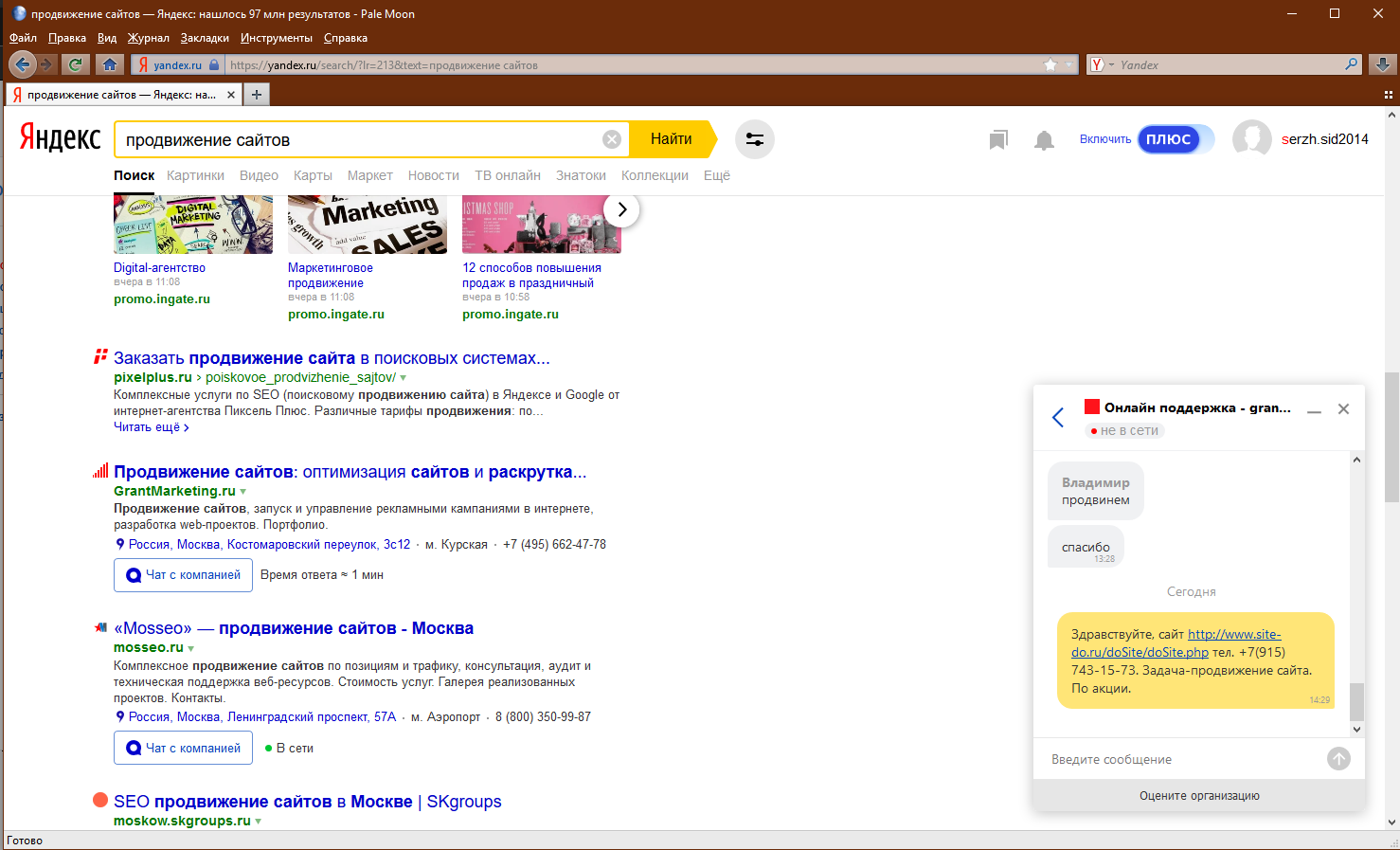The image size is (1400, 850).
Task: Click 'Оцените организацию' in the chat widget
Action: (1199, 796)
